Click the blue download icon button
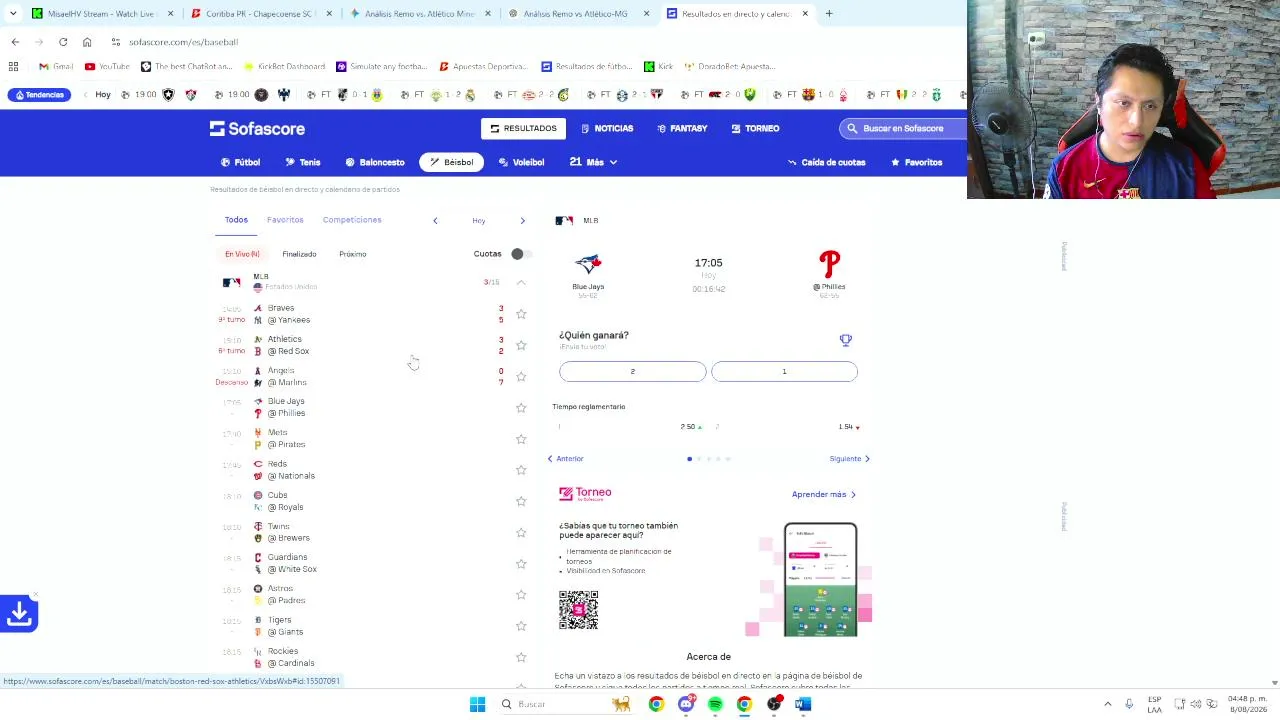 pyautogui.click(x=19, y=613)
